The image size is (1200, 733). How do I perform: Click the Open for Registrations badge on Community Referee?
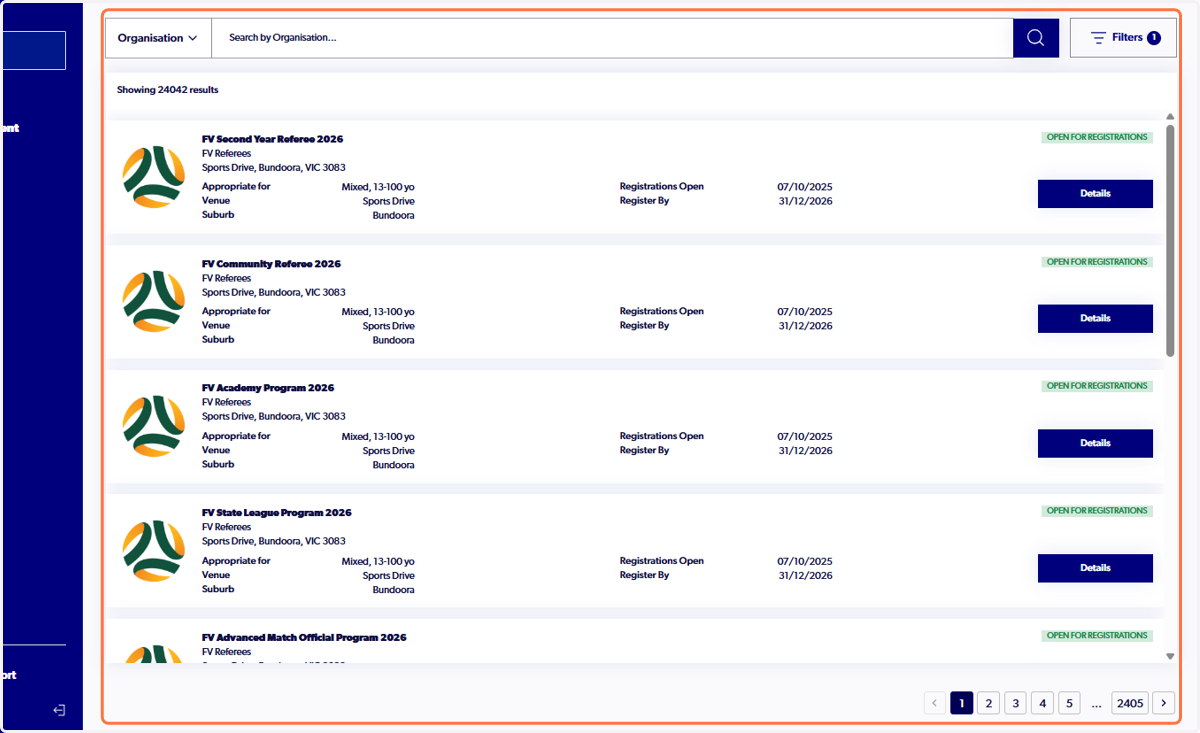point(1097,262)
